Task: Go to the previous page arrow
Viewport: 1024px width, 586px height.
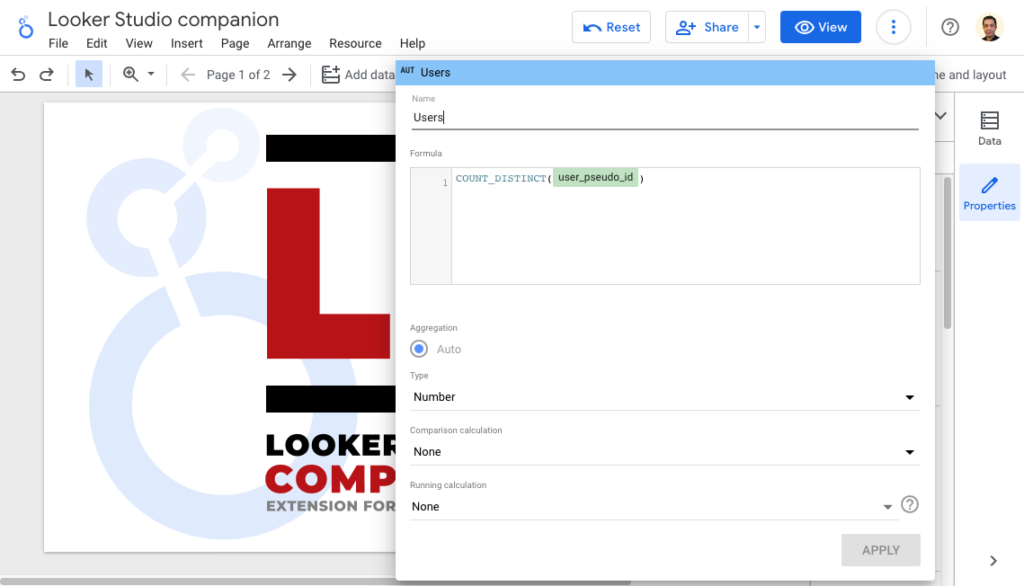Action: tap(188, 74)
